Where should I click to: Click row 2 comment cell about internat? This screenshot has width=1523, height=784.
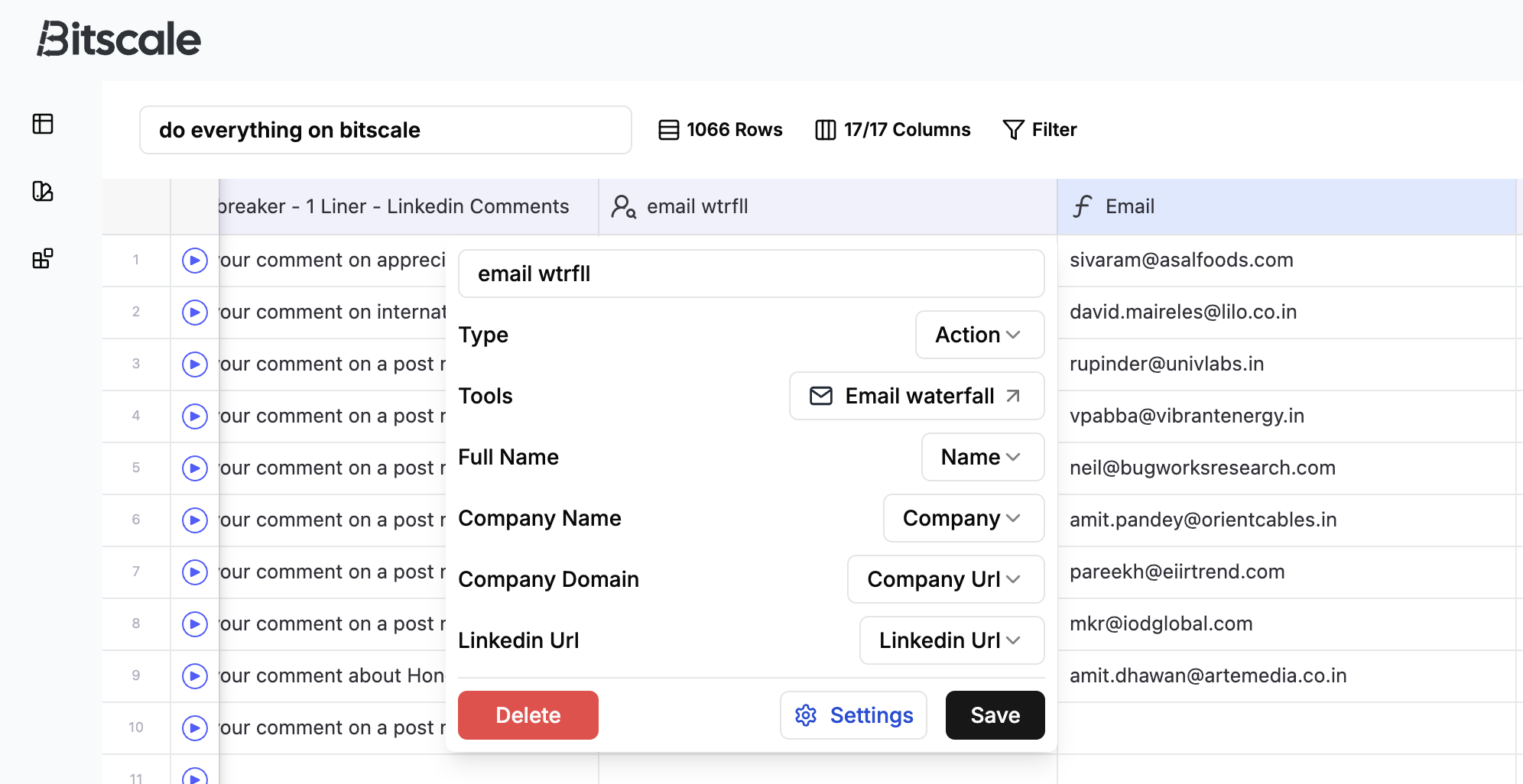click(x=333, y=313)
